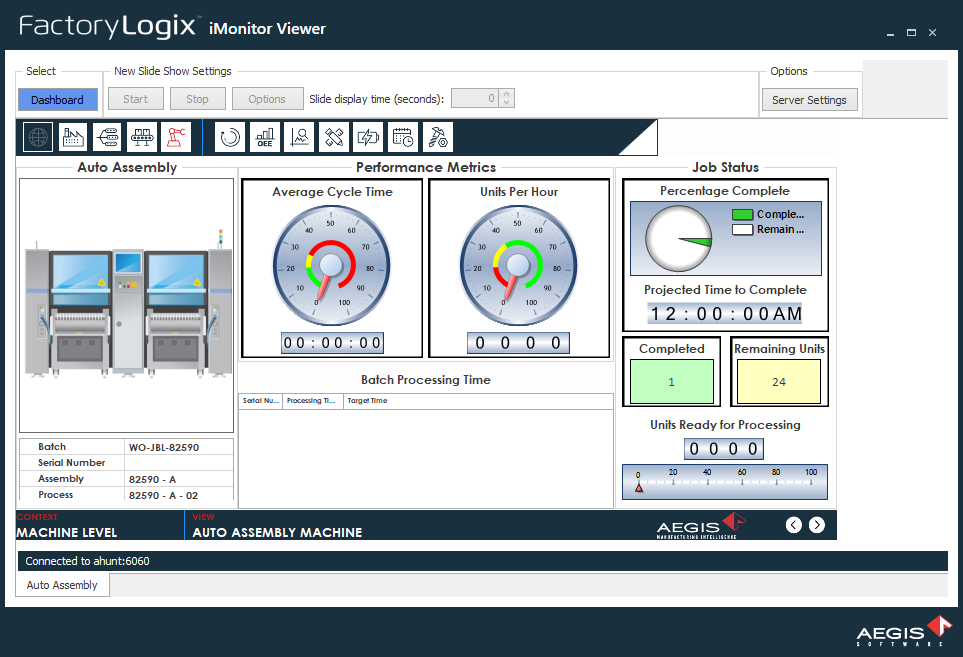The image size is (963, 657).
Task: Increase slide display time with the stepper
Action: [x=506, y=94]
